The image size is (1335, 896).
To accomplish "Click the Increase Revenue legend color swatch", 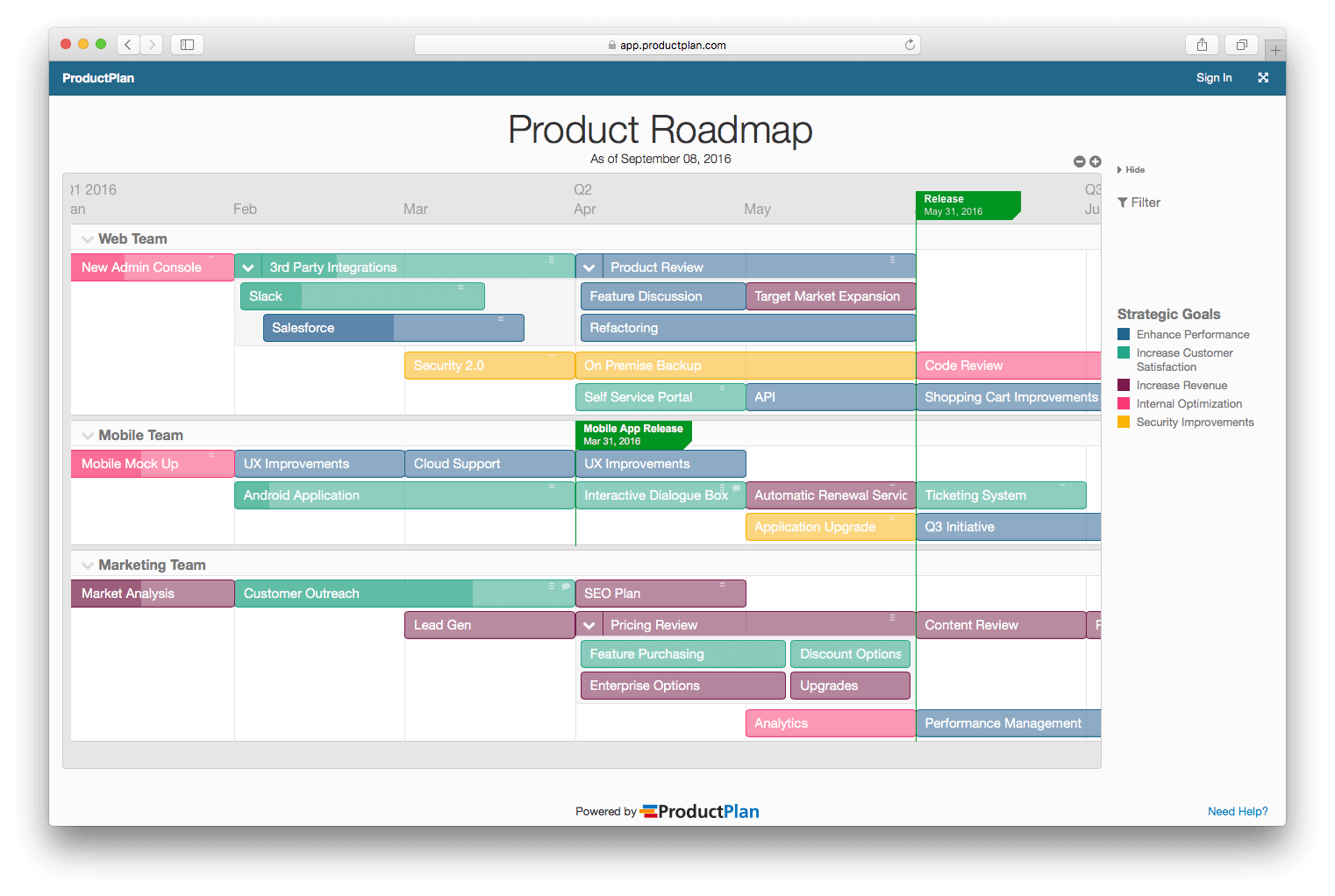I will (x=1123, y=385).
